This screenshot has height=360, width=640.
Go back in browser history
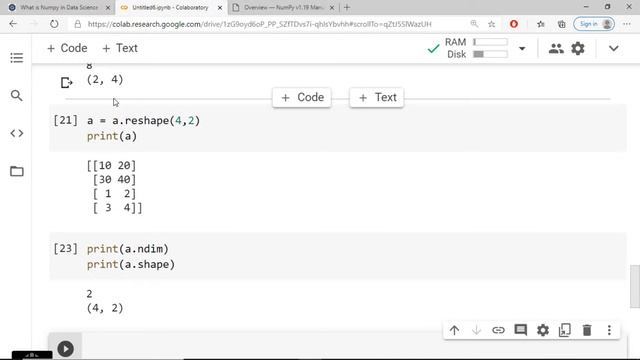point(13,24)
